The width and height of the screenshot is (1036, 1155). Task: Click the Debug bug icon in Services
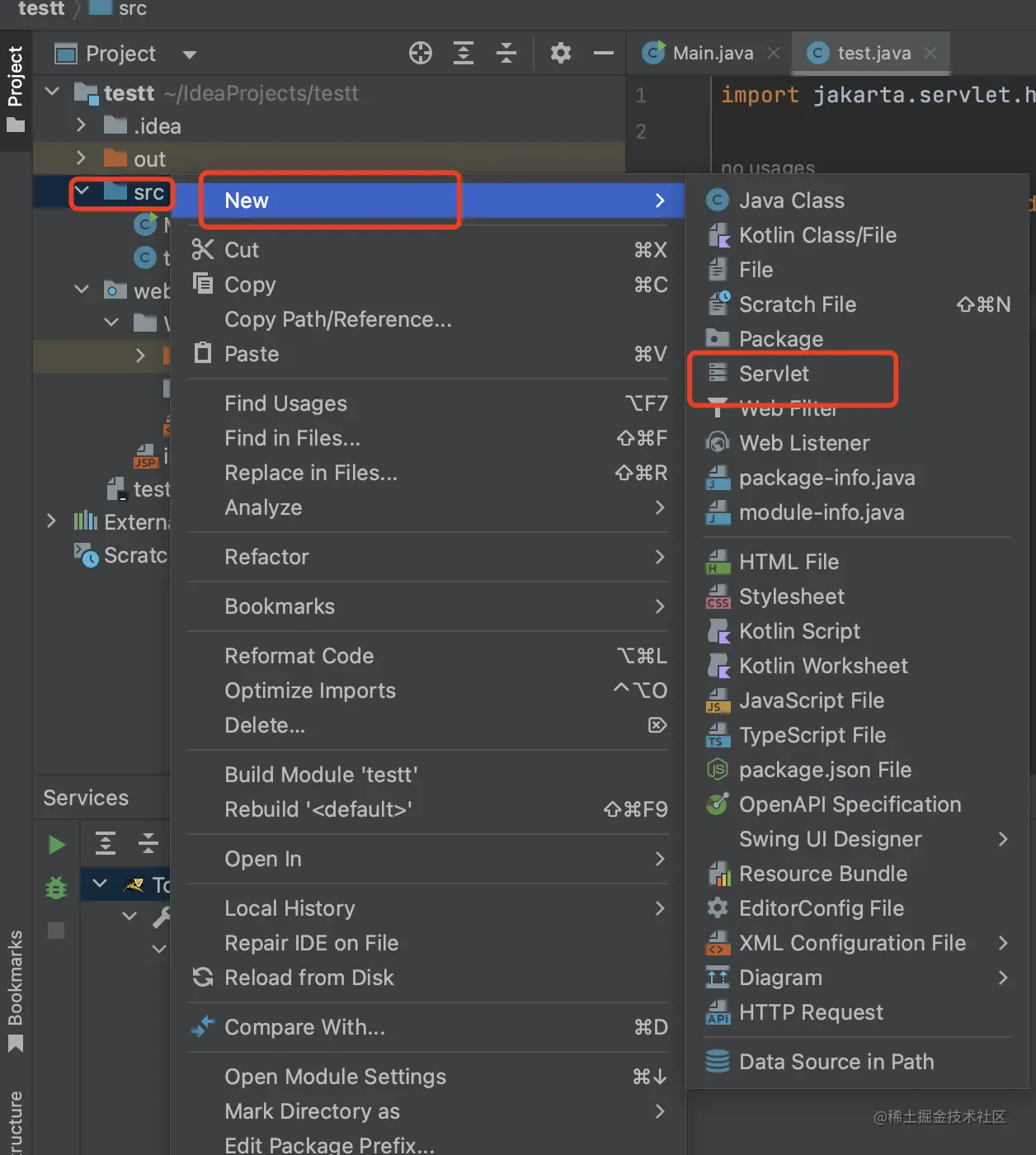click(56, 888)
